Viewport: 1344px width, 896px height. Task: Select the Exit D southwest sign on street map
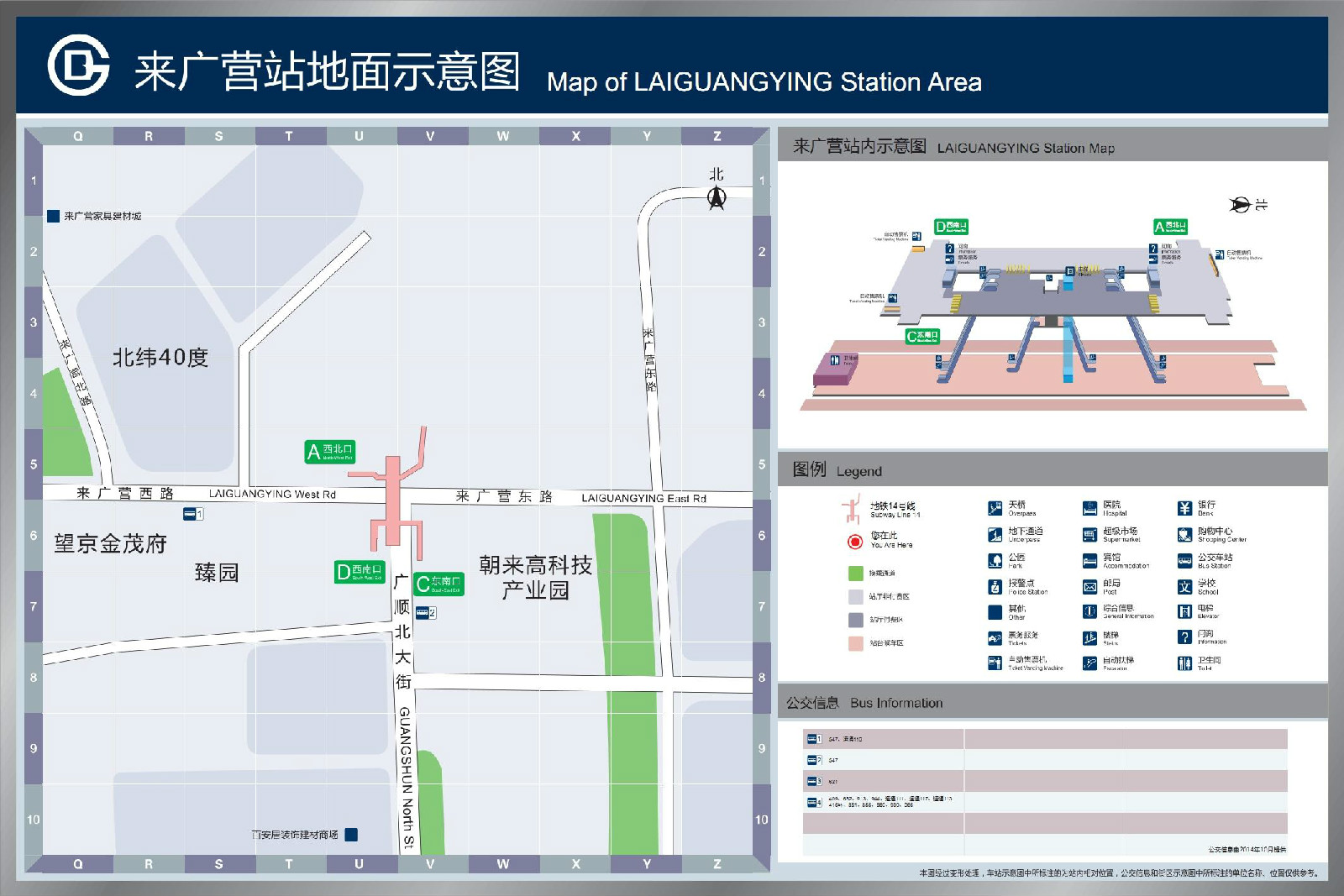tap(360, 572)
